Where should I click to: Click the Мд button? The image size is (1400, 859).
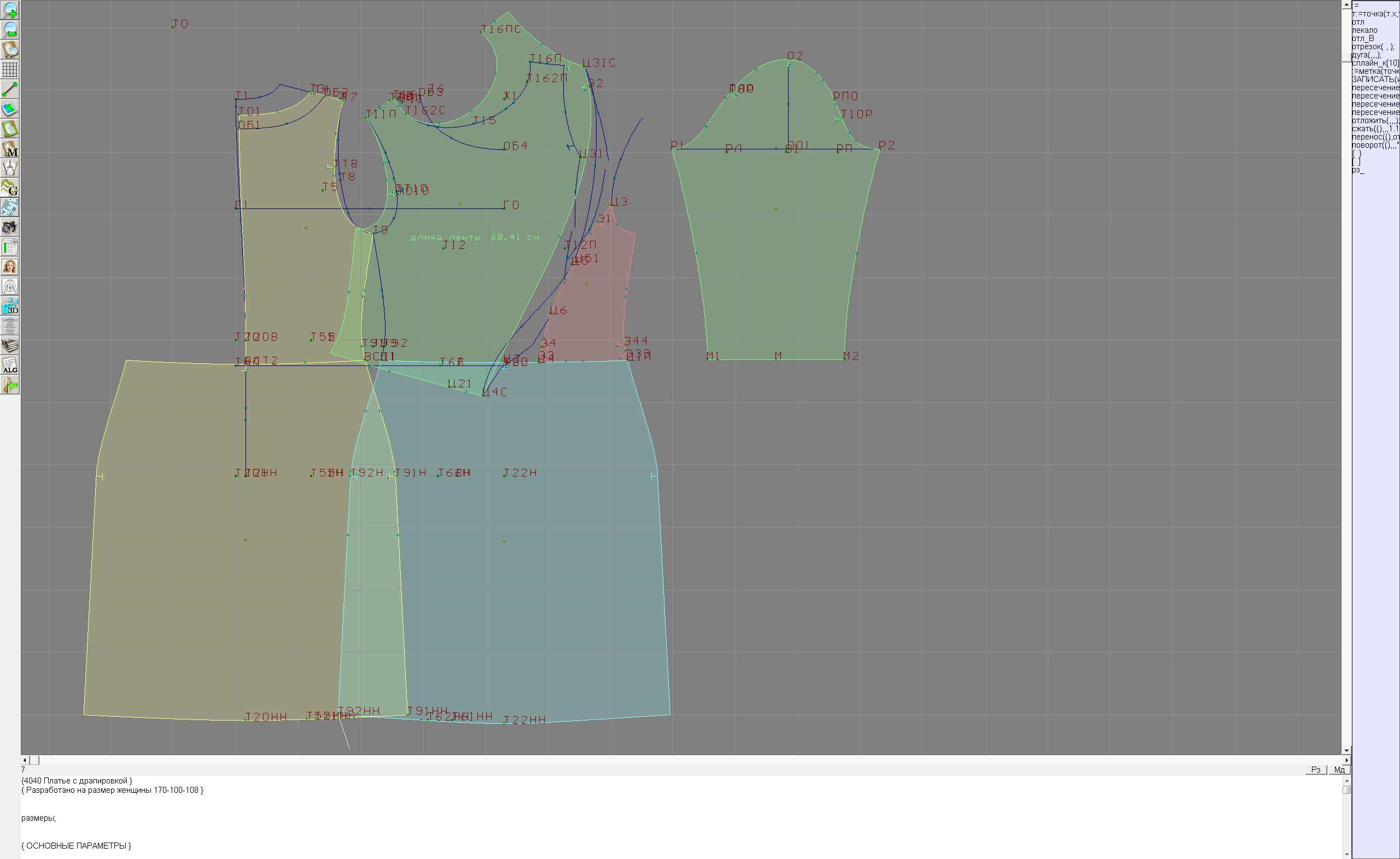point(1339,769)
